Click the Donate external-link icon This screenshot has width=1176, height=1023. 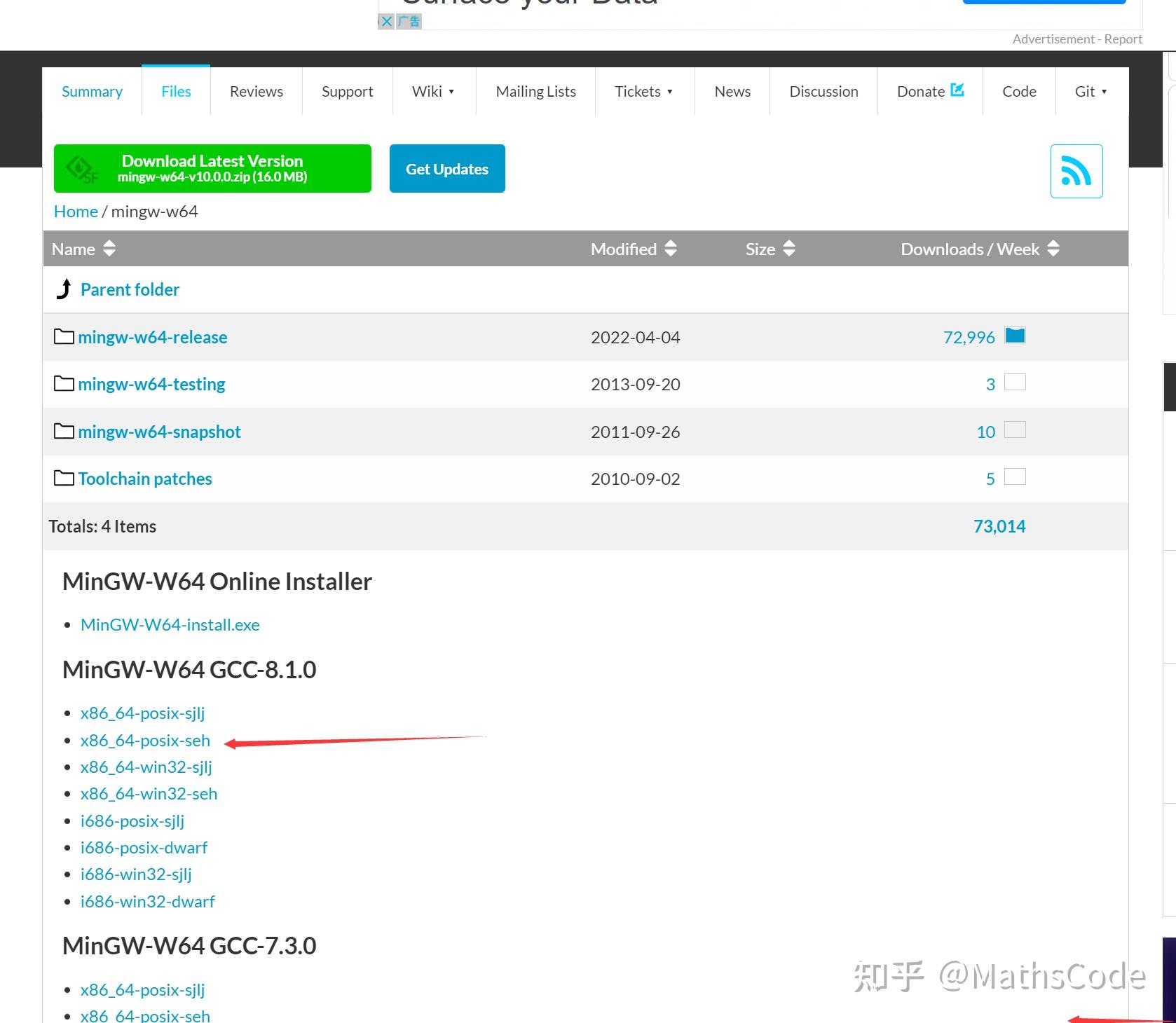click(x=957, y=90)
